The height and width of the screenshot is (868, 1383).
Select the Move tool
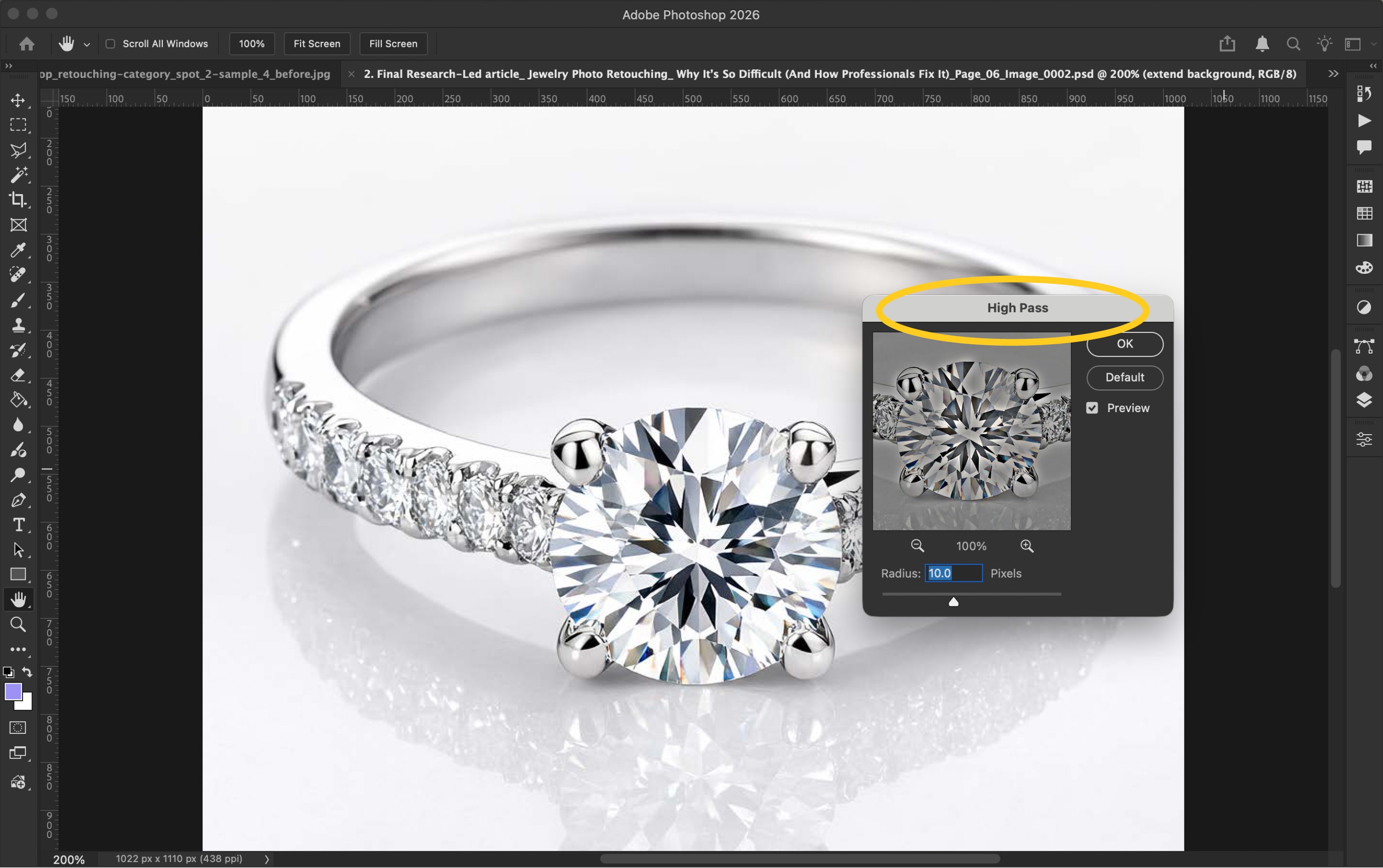point(18,100)
